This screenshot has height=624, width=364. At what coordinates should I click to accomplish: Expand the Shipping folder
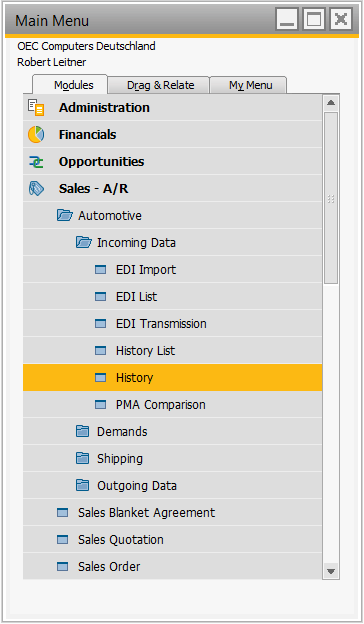(x=82, y=459)
